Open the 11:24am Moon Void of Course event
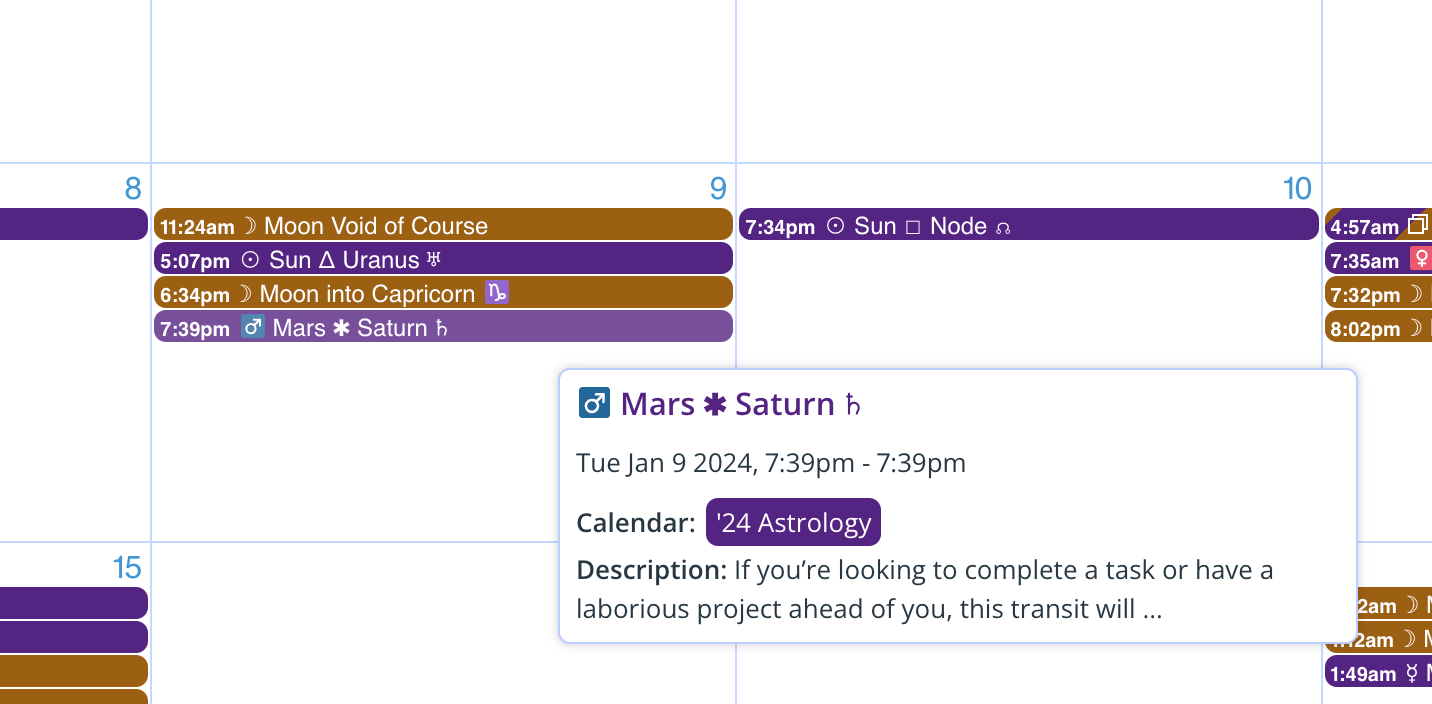The image size is (1432, 704). coord(443,225)
